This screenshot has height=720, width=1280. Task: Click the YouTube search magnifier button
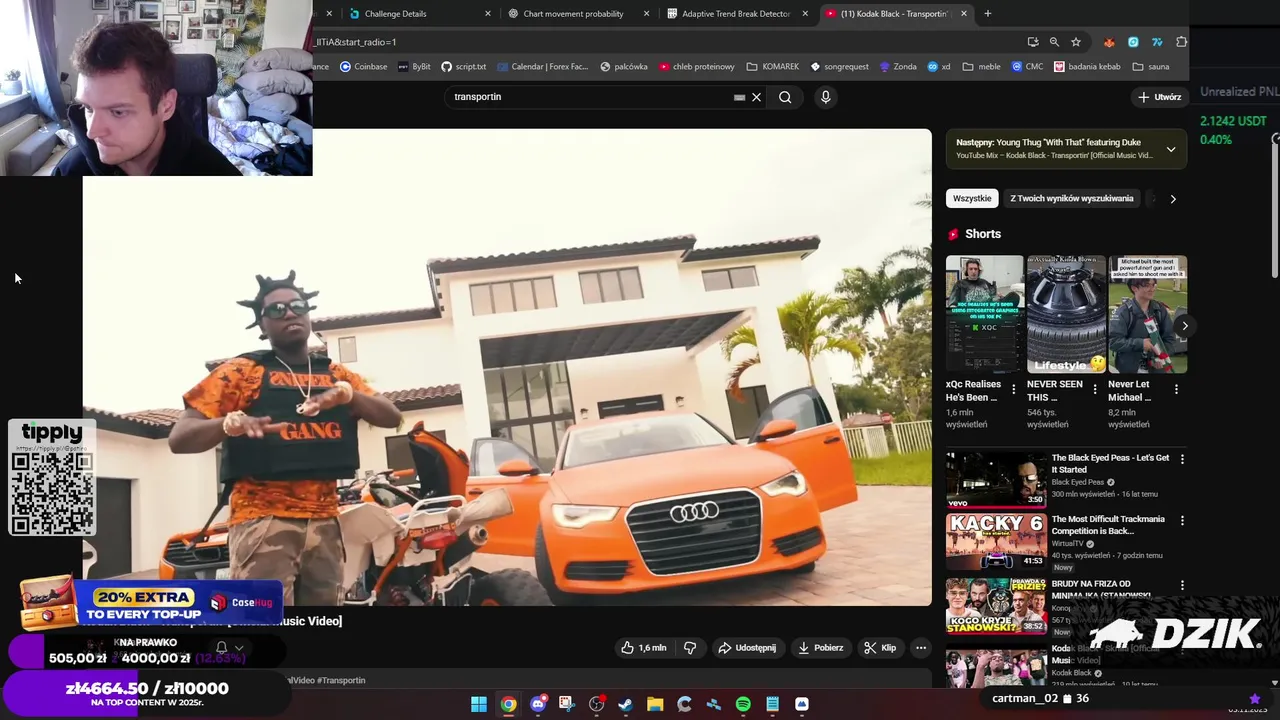coord(785,97)
